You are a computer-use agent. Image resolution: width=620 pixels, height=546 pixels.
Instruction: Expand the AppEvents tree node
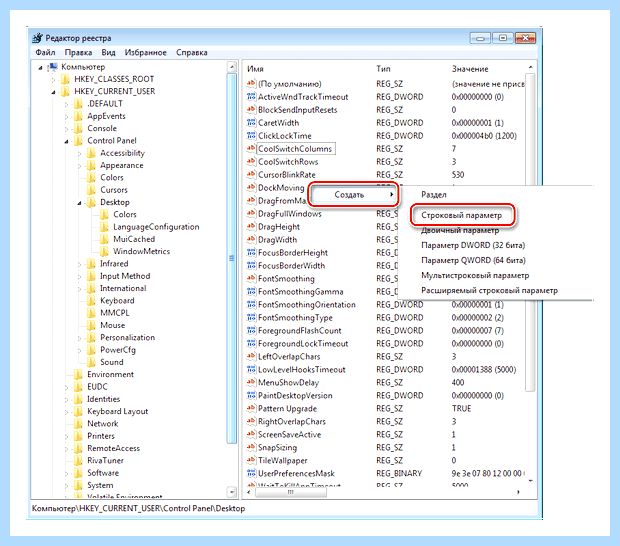[x=66, y=117]
